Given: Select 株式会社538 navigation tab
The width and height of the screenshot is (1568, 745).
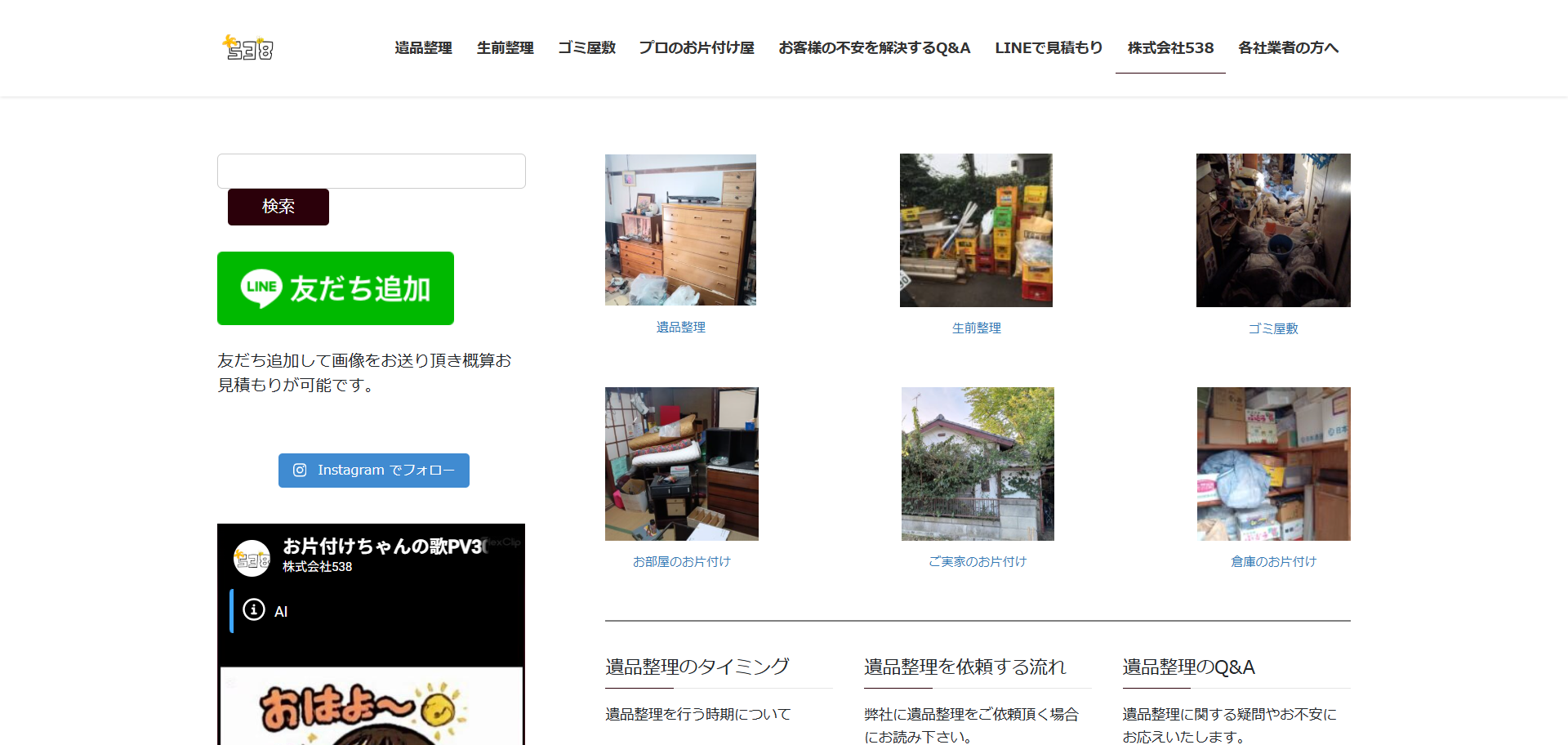Looking at the screenshot, I should (x=1170, y=48).
